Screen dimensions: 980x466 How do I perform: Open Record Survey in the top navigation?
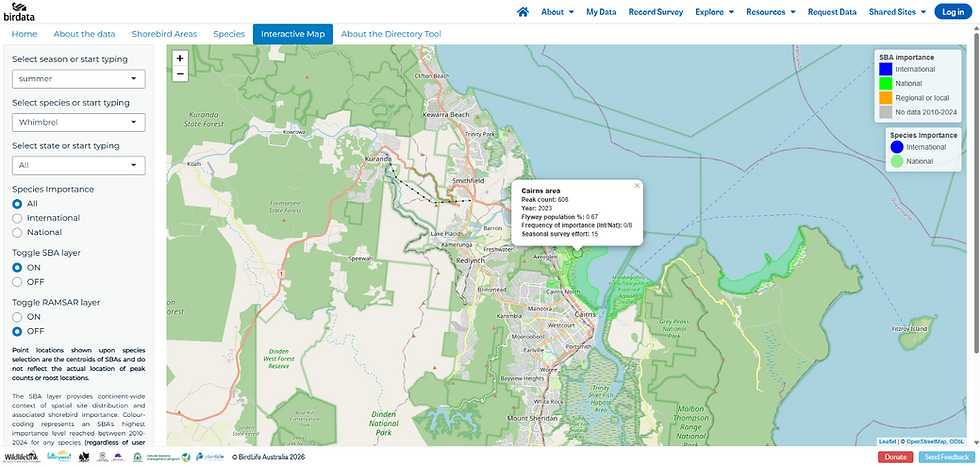pos(656,12)
